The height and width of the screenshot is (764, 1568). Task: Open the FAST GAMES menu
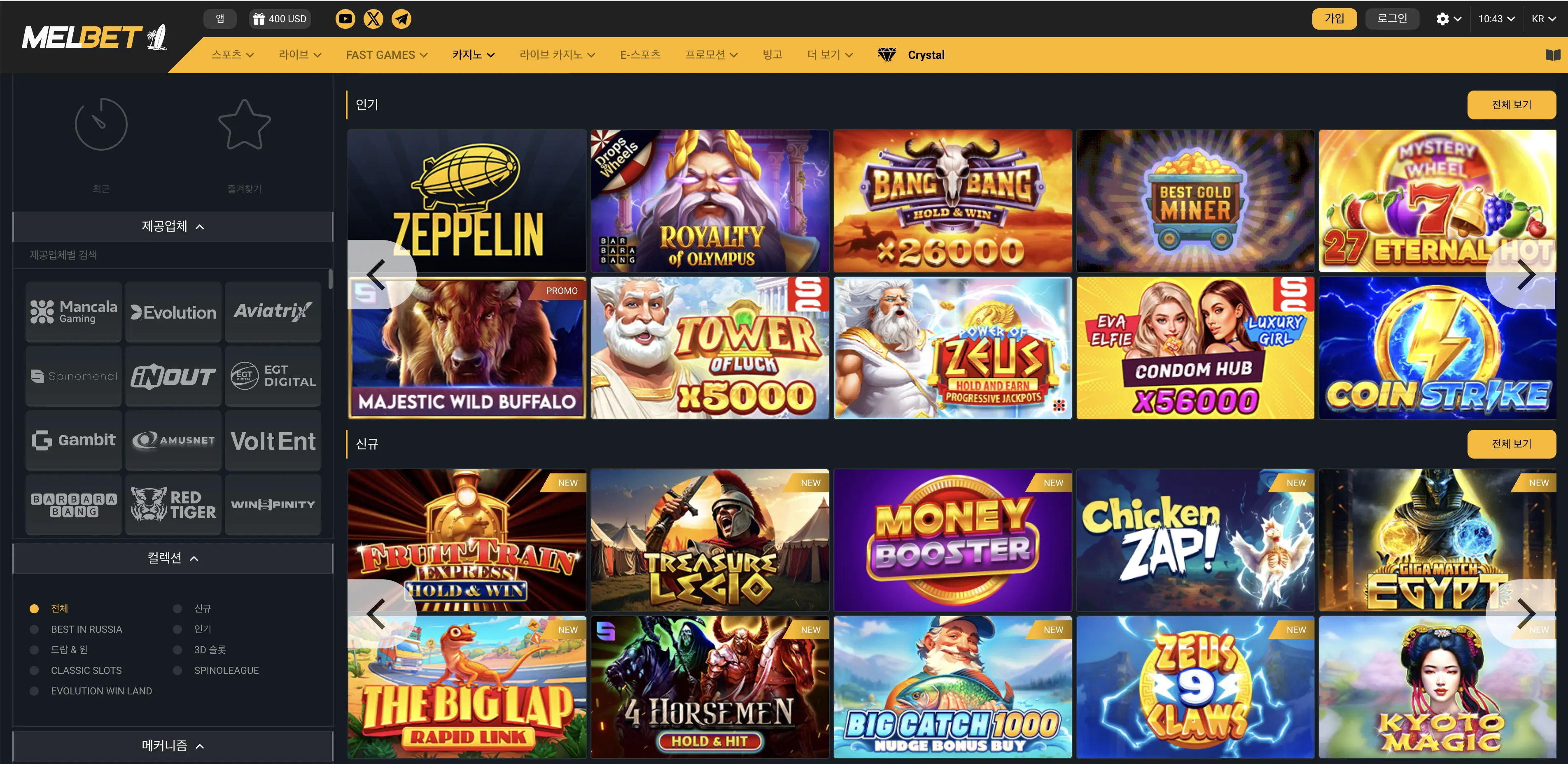[x=387, y=55]
